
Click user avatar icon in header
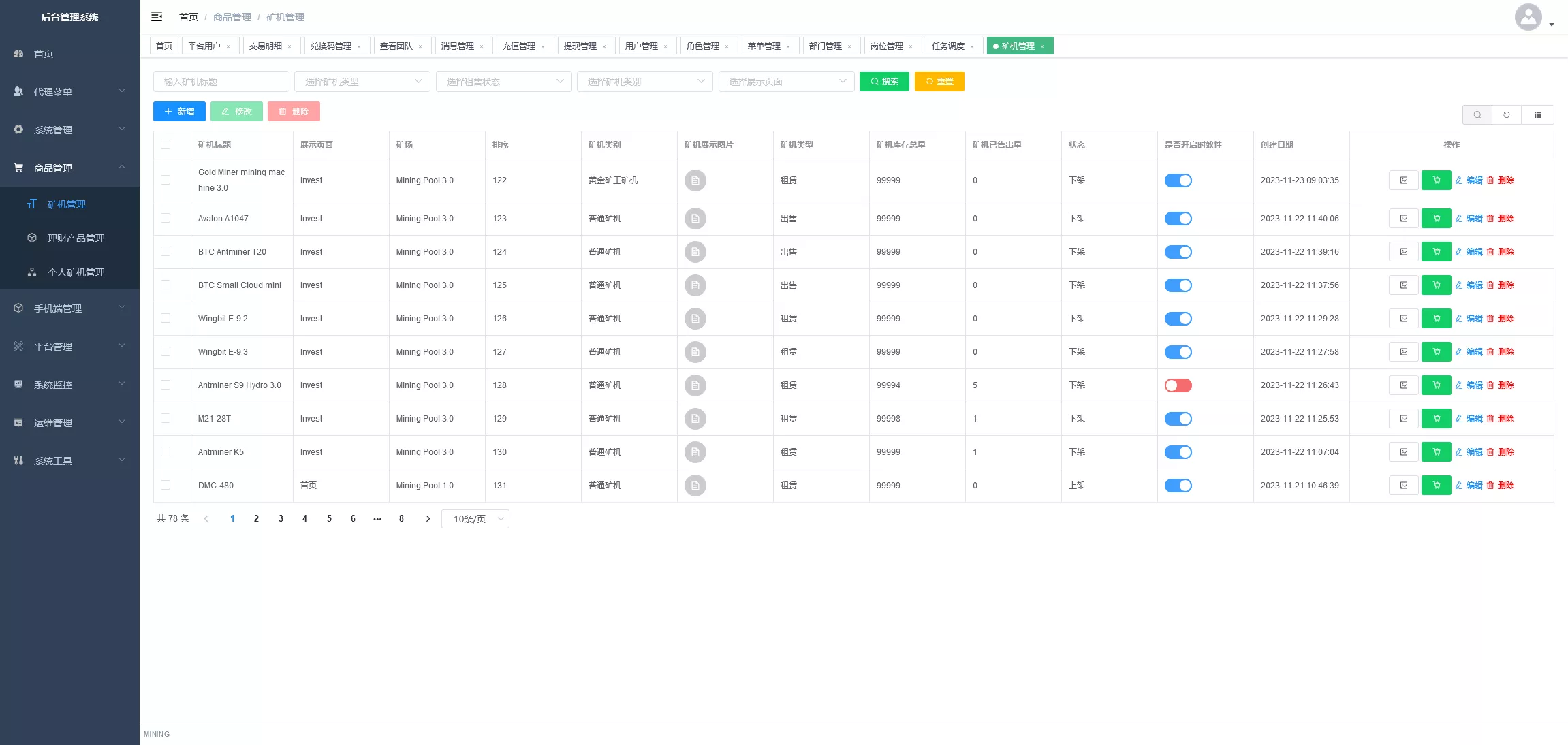point(1528,17)
